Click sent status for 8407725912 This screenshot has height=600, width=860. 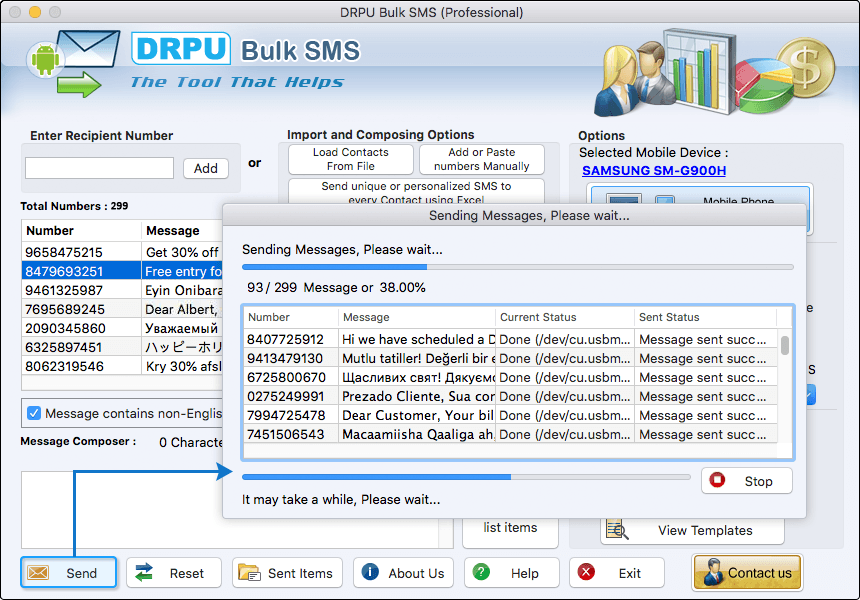point(705,339)
